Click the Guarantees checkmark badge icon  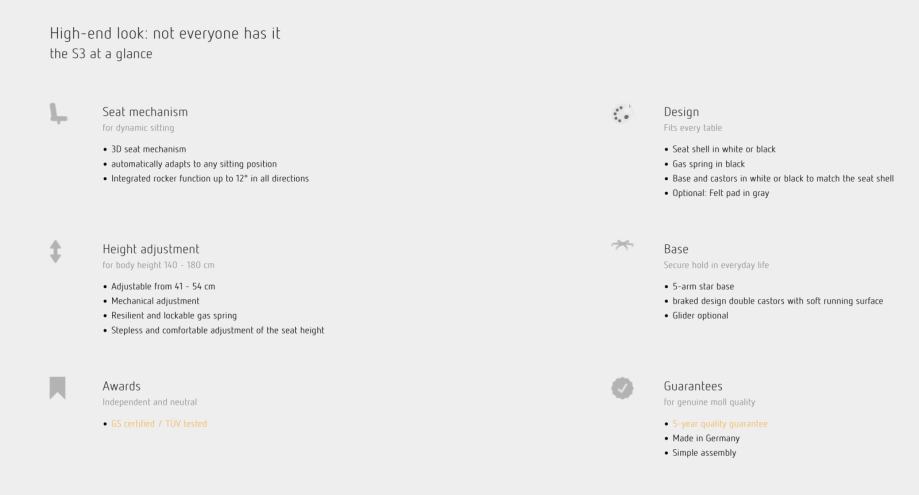point(621,387)
